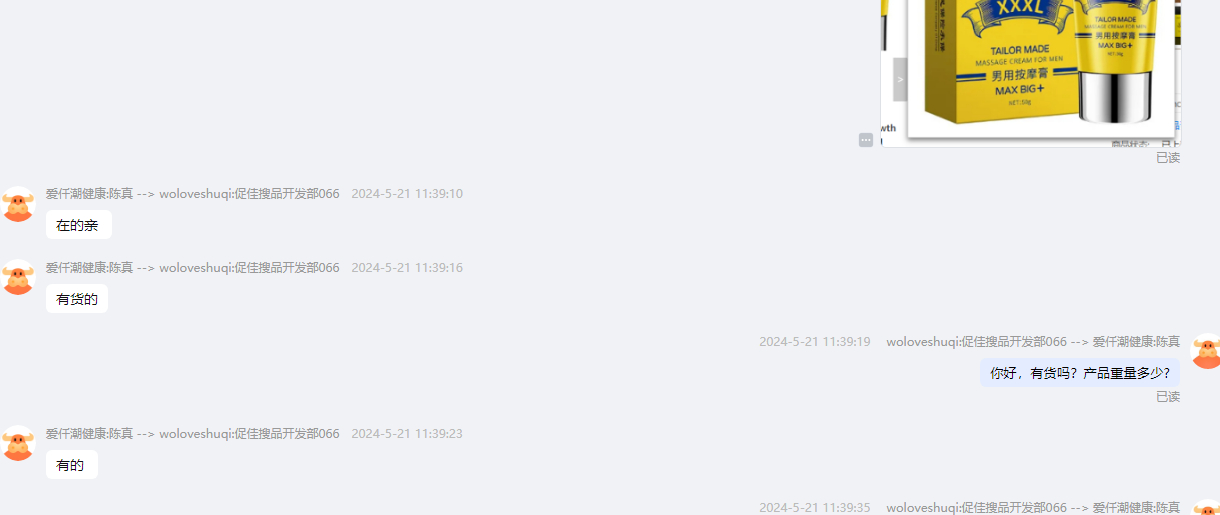Open the three-dot menu beside the product image
Viewport: 1220px width, 515px height.
pos(866,140)
